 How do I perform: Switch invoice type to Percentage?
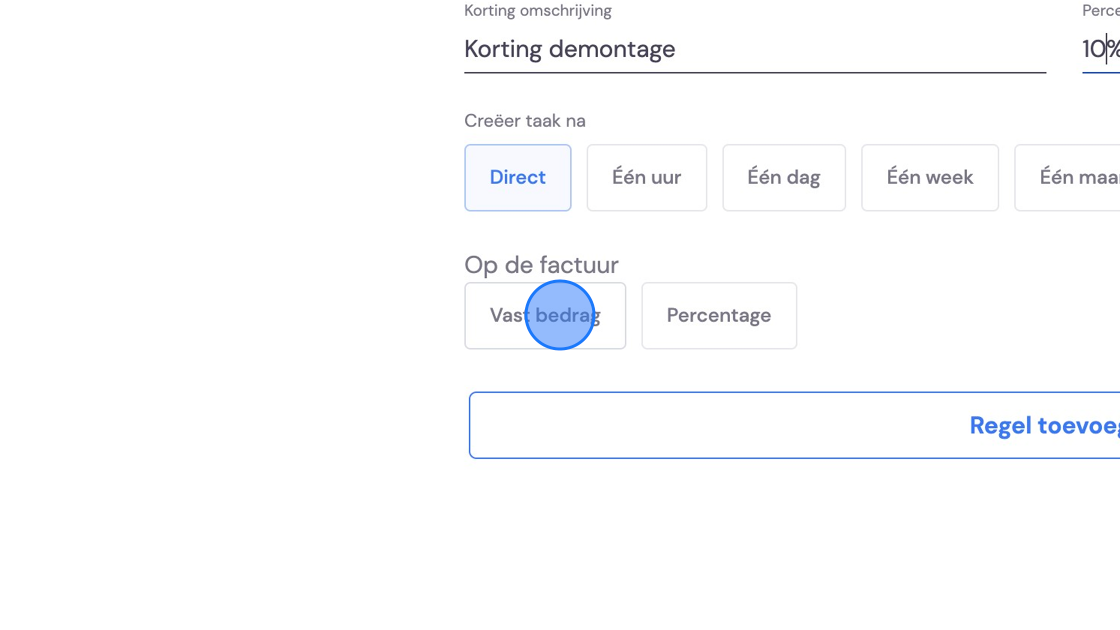pyautogui.click(x=719, y=315)
